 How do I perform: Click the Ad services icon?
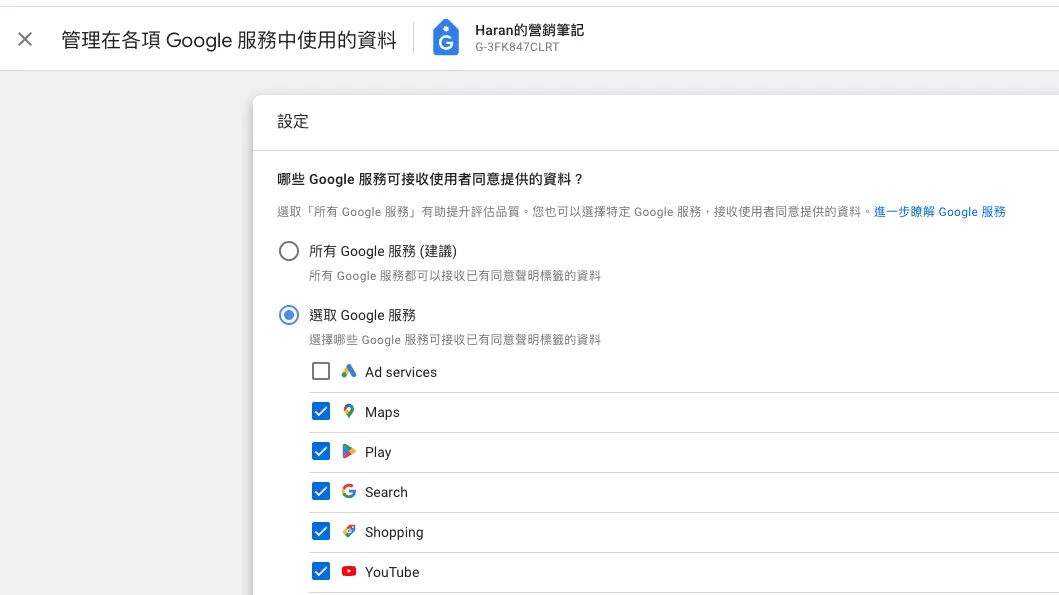(348, 371)
